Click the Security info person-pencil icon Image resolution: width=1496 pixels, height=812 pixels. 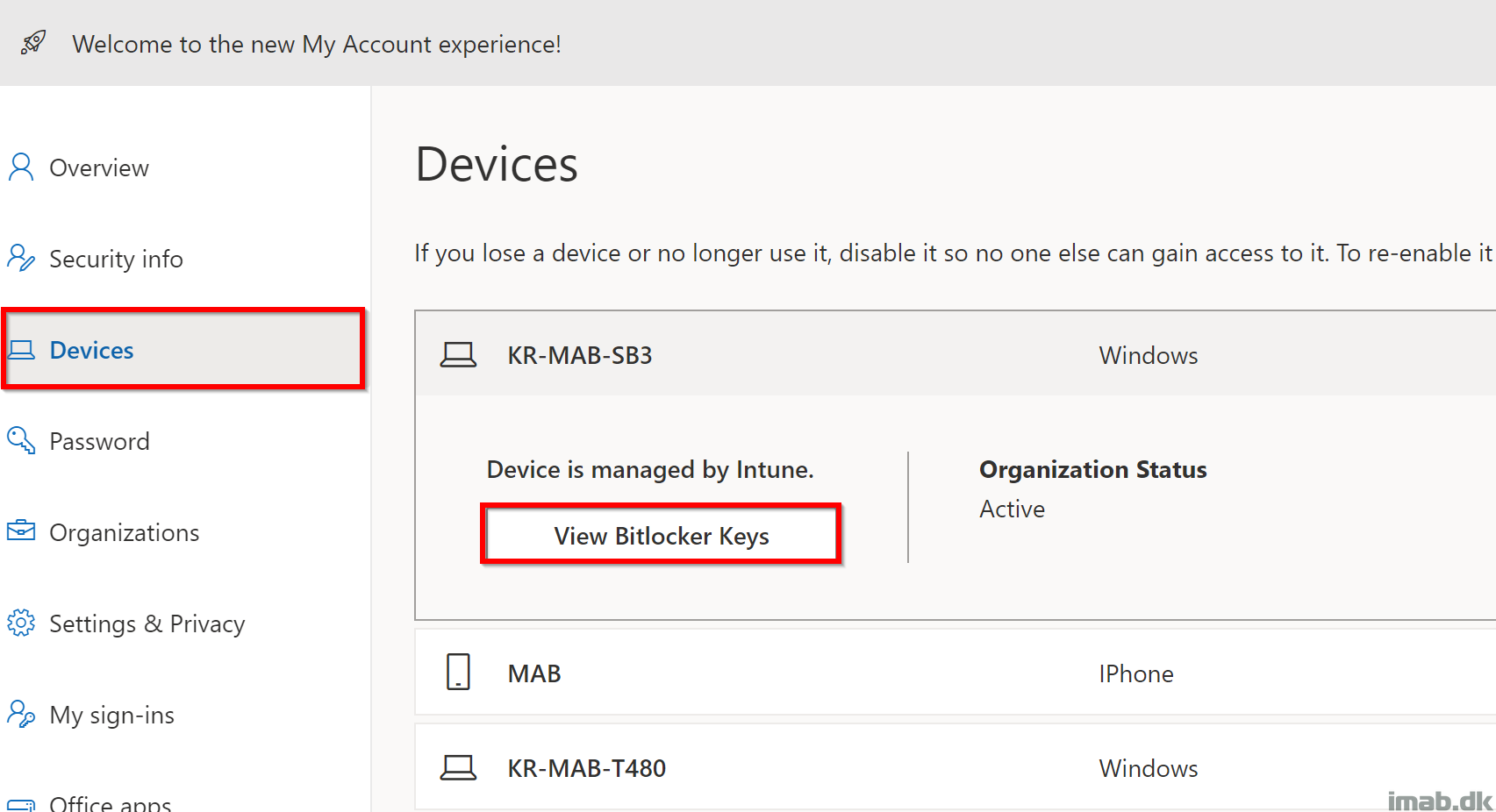point(21,258)
